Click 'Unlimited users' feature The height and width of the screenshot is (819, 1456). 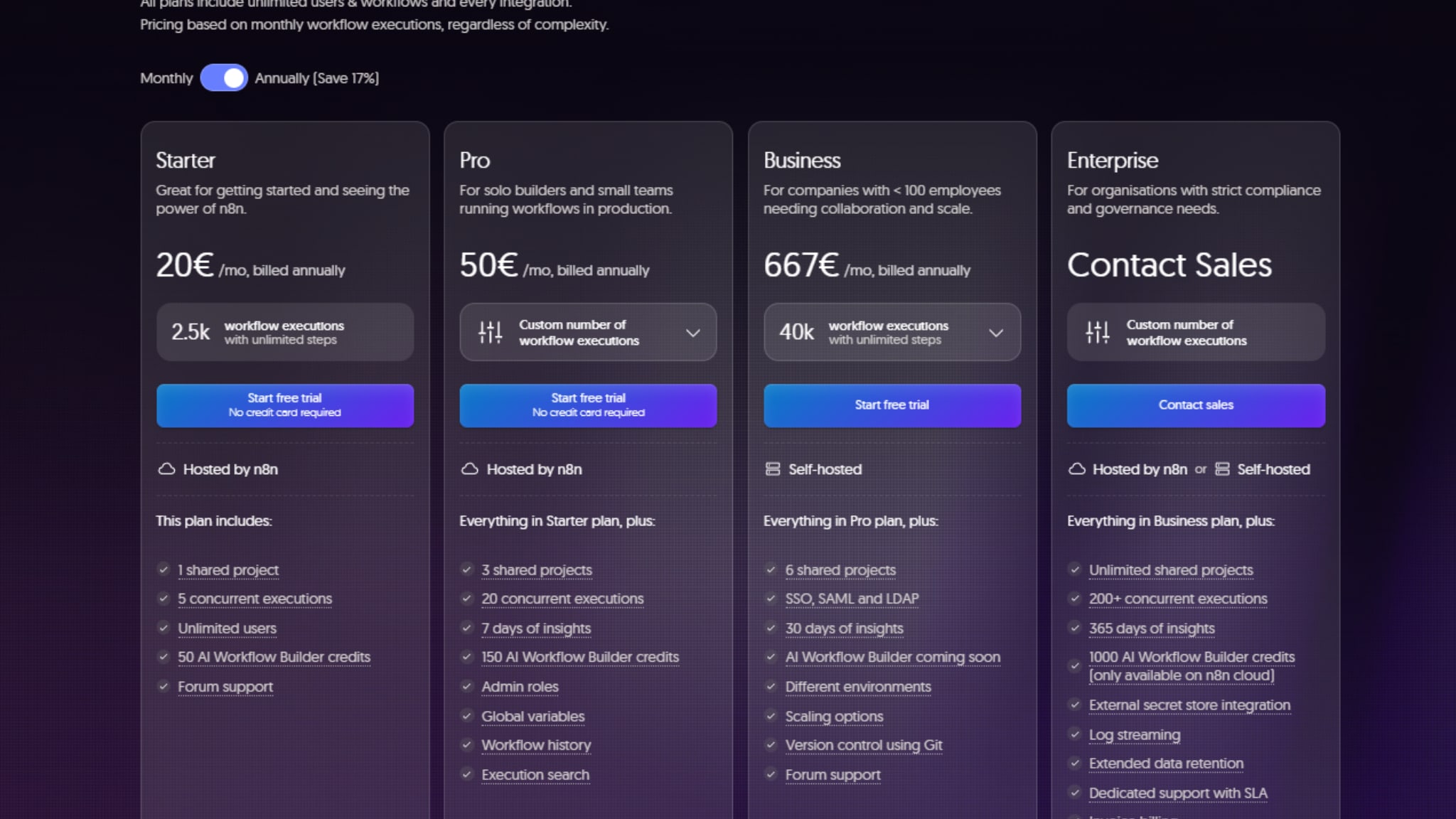point(227,628)
